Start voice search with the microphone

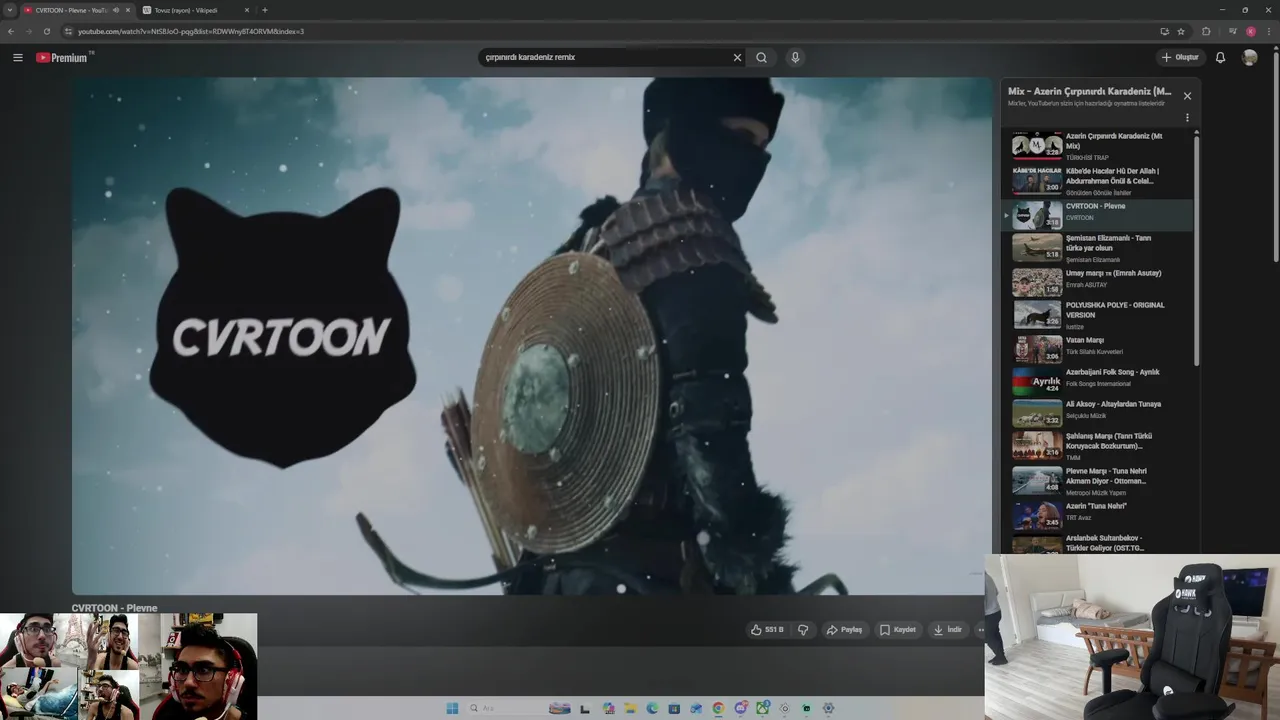pyautogui.click(x=795, y=57)
